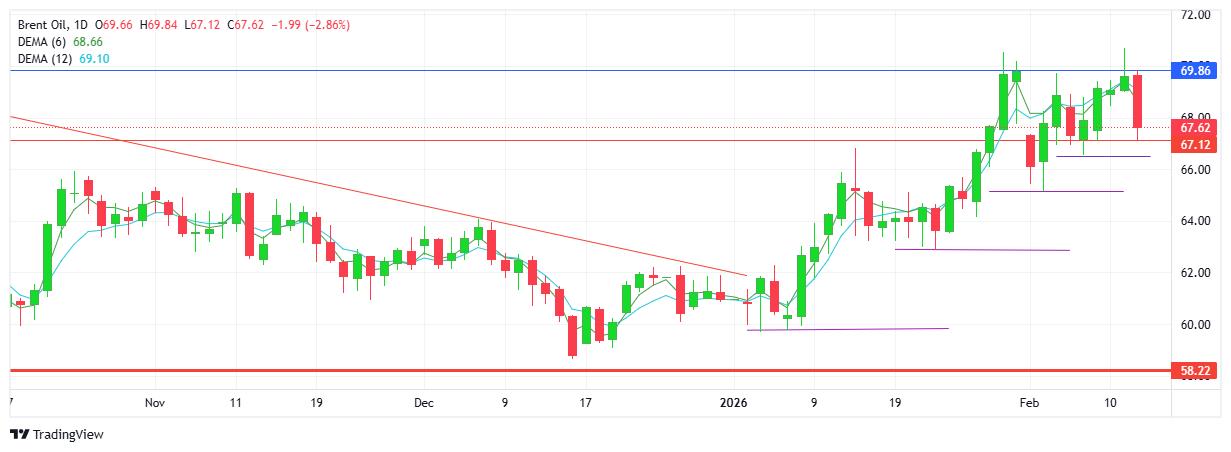The width and height of the screenshot is (1231, 452).
Task: Click the Feb label on time axis
Action: coord(1030,403)
